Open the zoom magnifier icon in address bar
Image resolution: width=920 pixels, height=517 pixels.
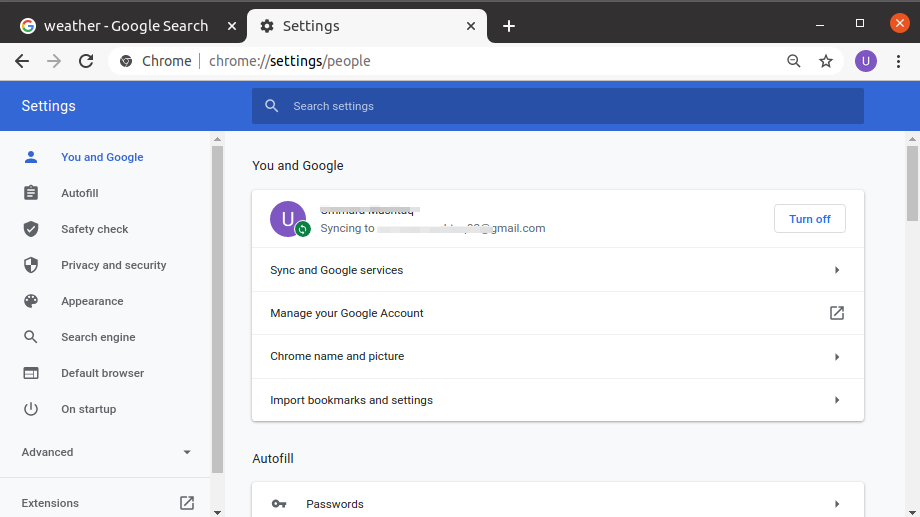pyautogui.click(x=794, y=61)
